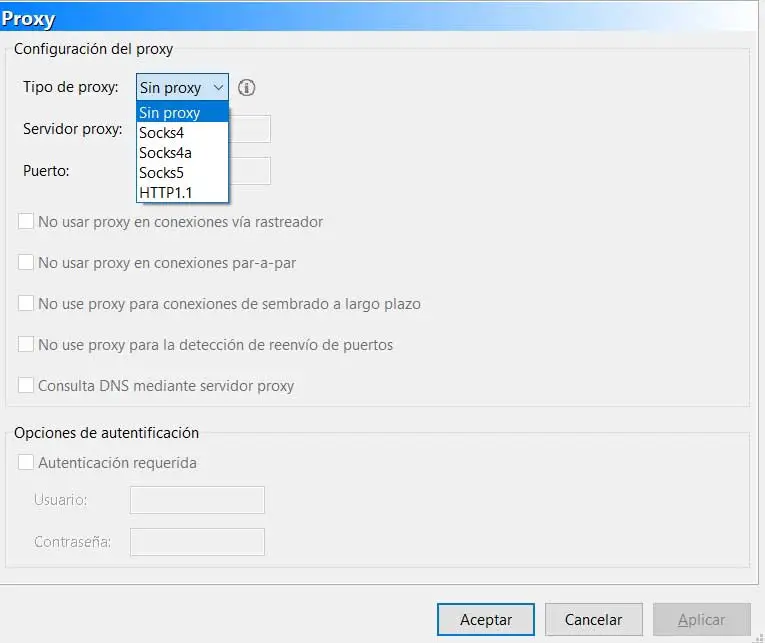
Task: Click the Puerto input field
Action: tap(249, 171)
